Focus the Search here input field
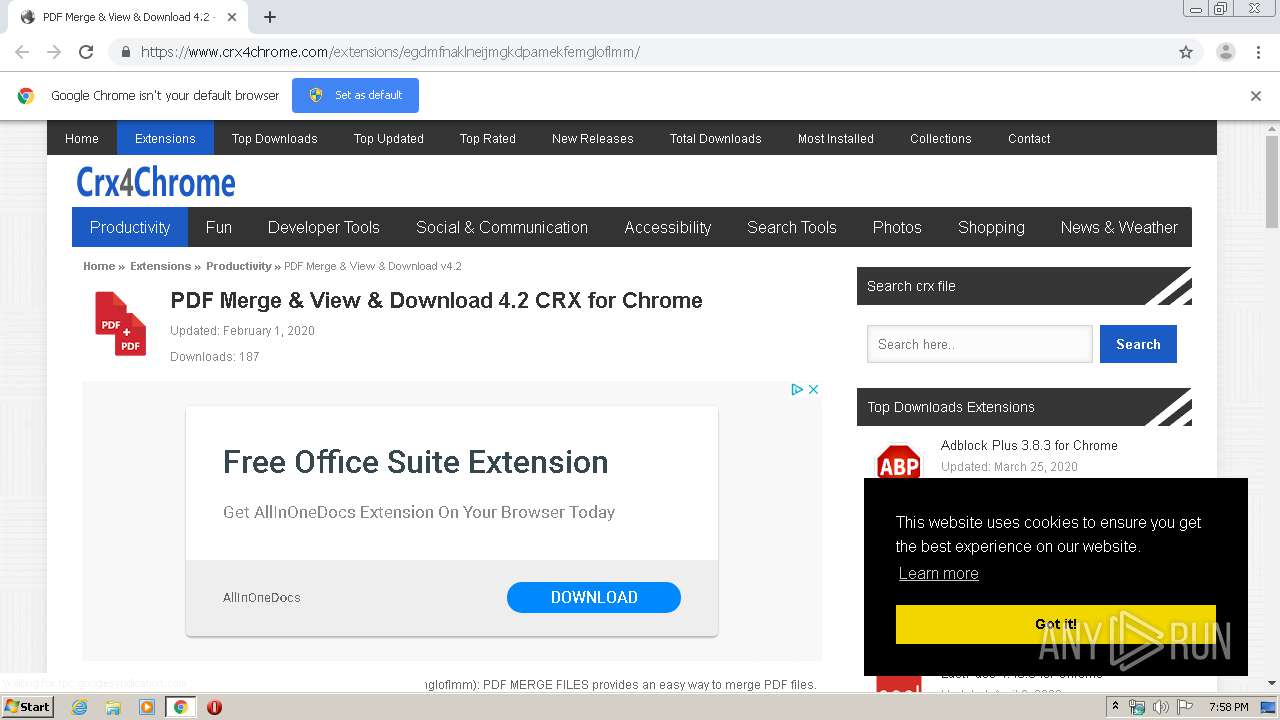The height and width of the screenshot is (720, 1280). click(980, 344)
